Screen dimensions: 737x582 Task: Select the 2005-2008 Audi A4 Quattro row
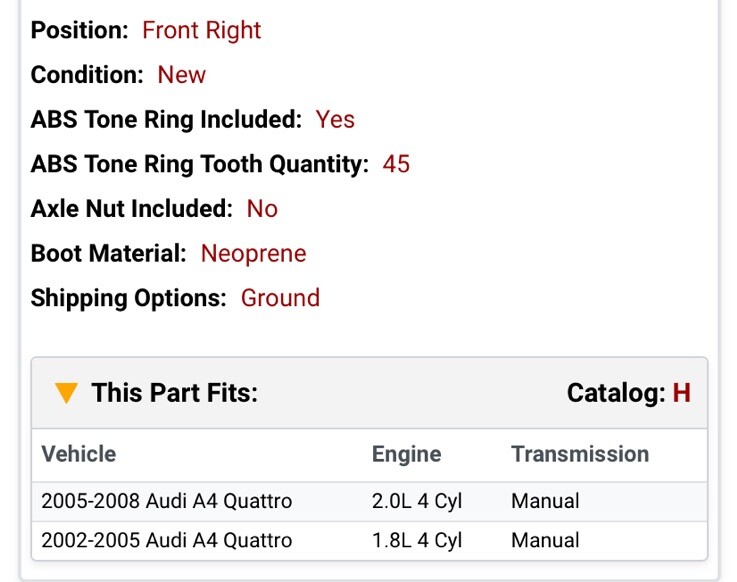tap(369, 501)
